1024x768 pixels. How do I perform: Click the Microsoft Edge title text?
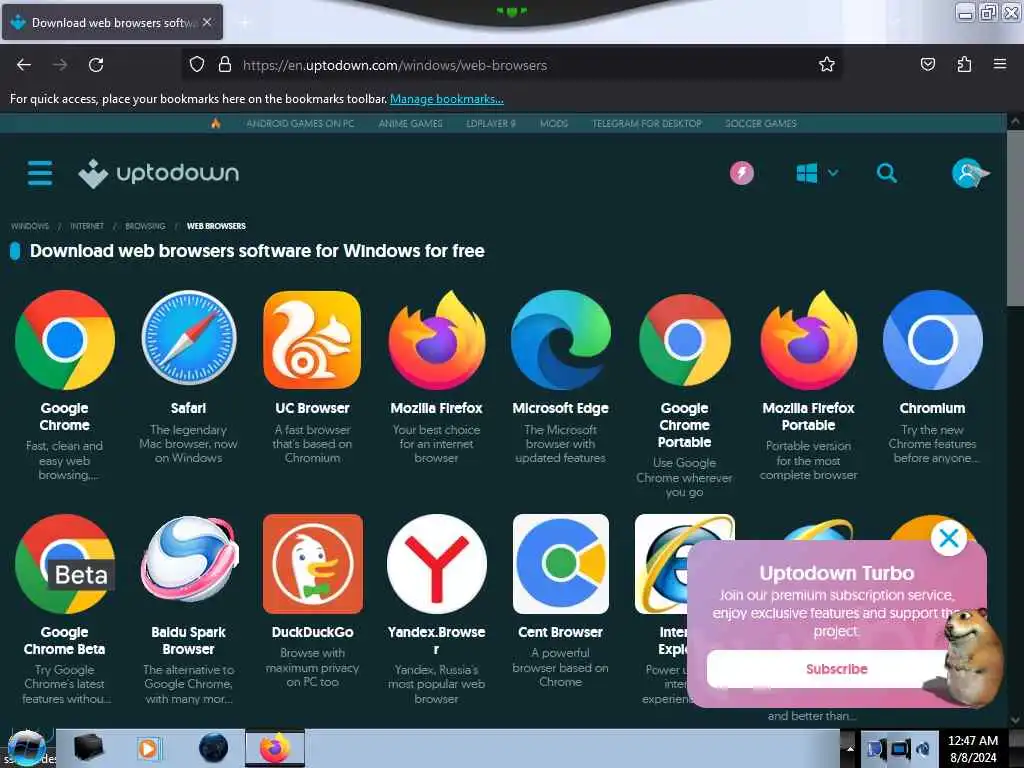tap(560, 408)
